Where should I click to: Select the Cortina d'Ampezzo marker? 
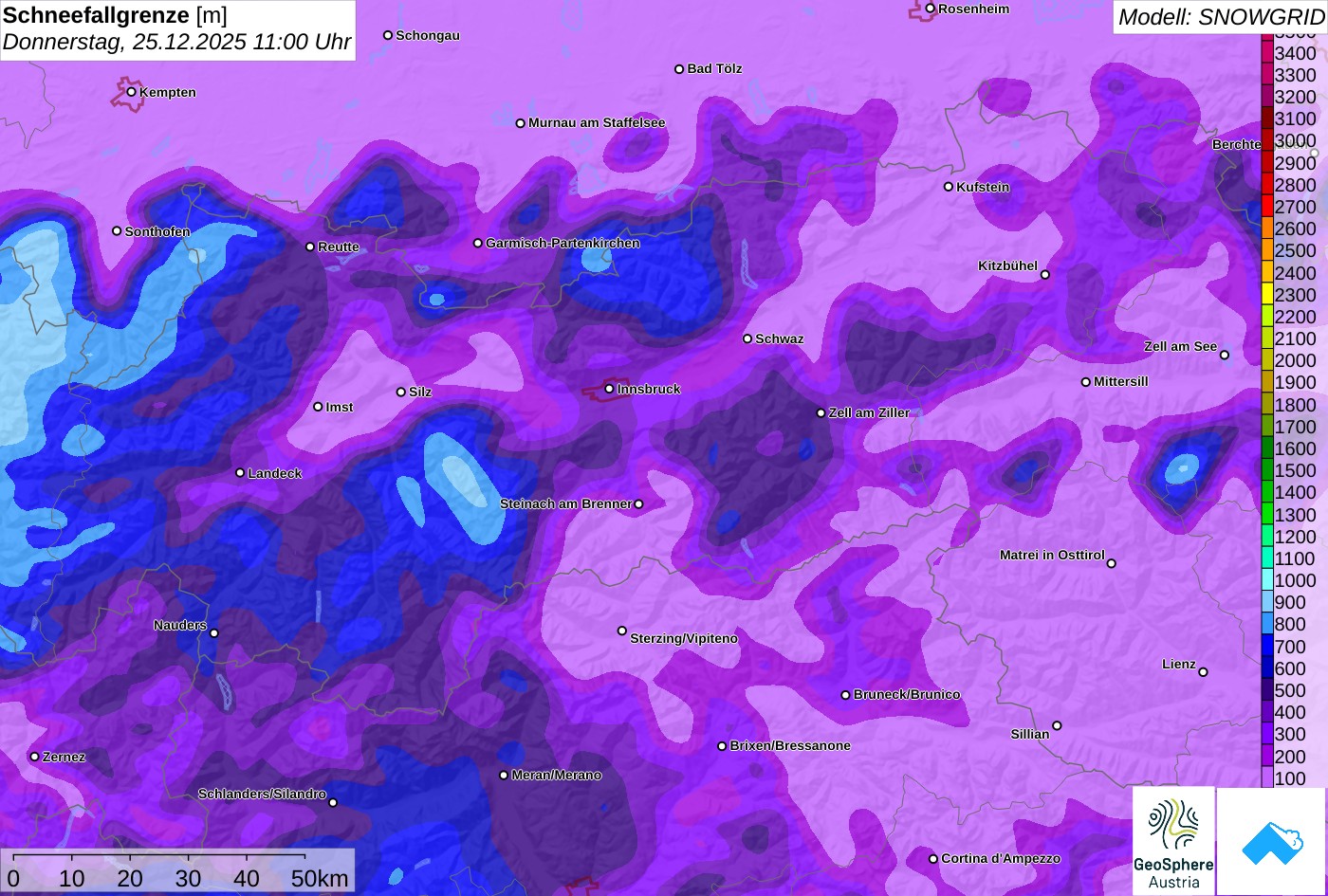tap(933, 859)
